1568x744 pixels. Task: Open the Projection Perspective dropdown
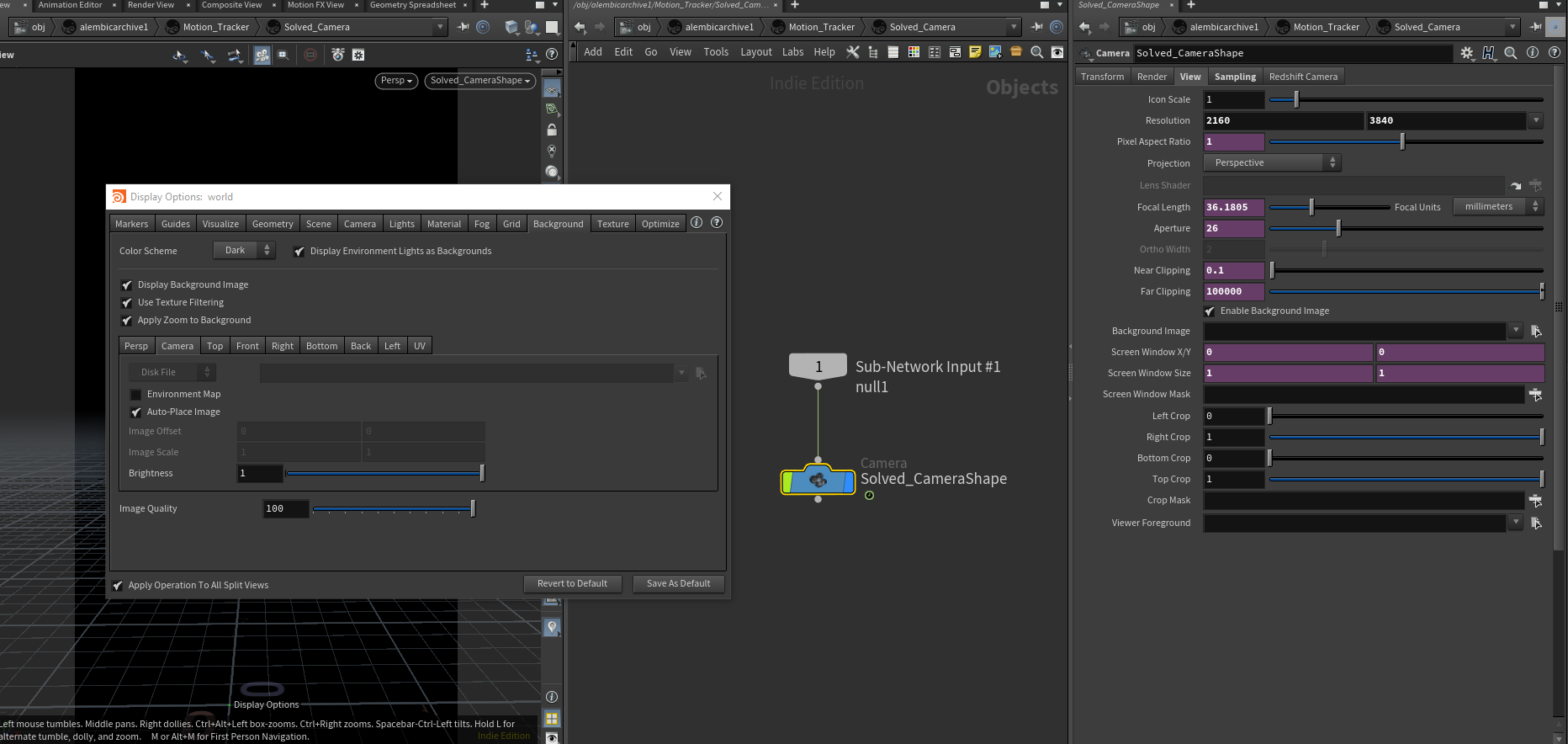coord(1272,163)
